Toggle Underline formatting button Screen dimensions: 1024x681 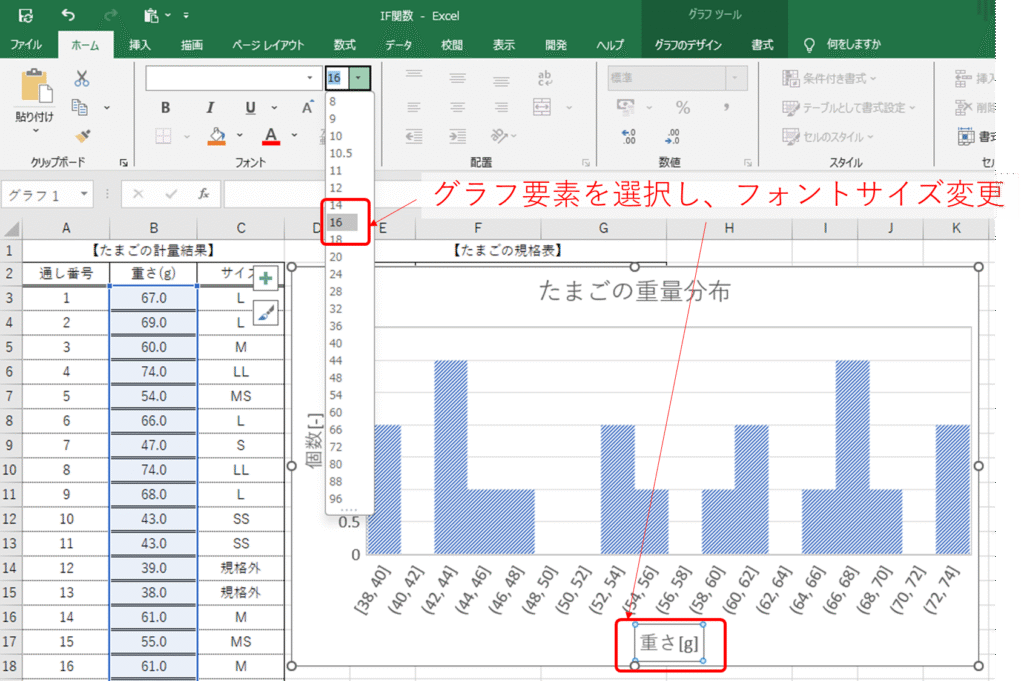[249, 108]
